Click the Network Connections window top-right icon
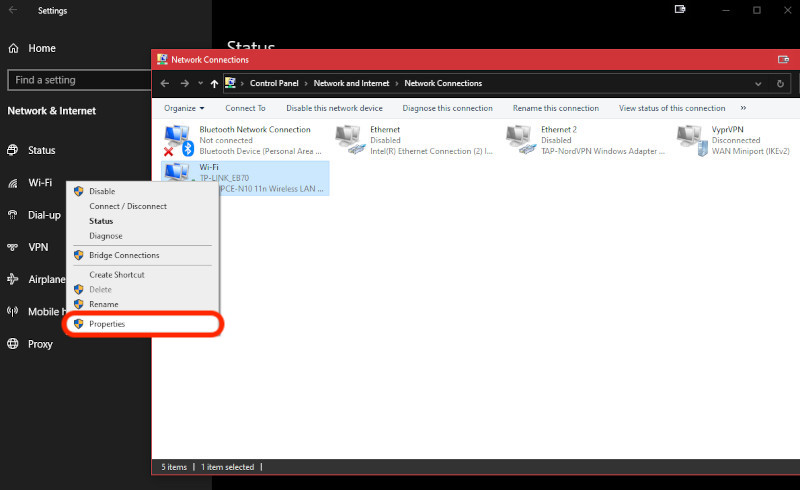Viewport: 800px width, 490px height. [x=783, y=60]
